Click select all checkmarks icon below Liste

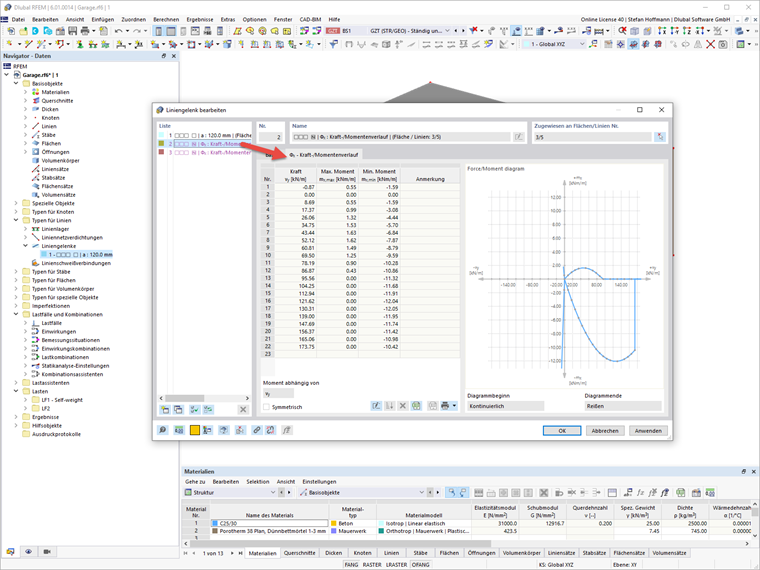194,410
